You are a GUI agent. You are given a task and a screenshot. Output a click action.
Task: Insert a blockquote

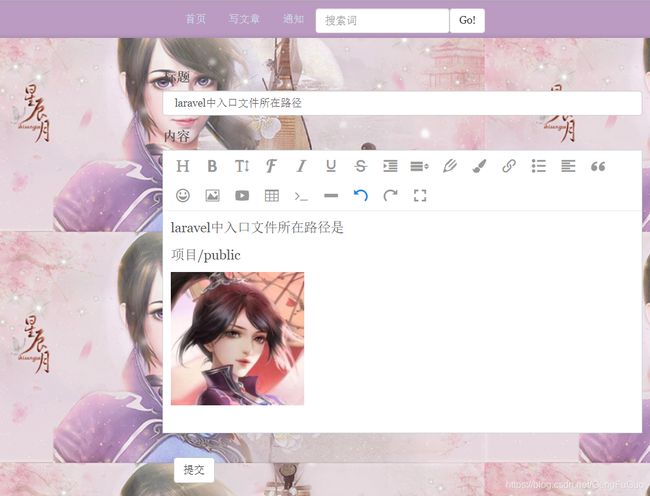point(598,166)
